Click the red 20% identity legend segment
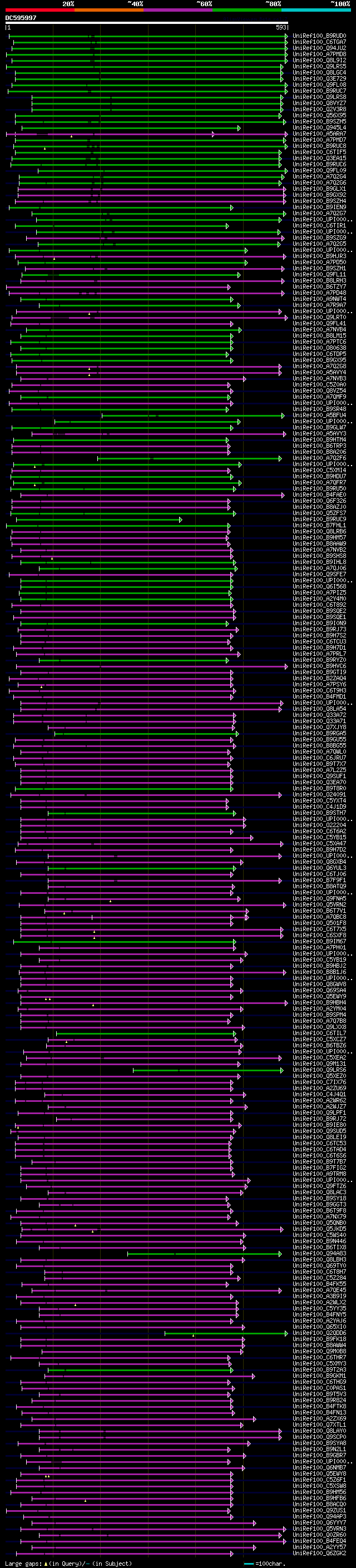 point(39,10)
